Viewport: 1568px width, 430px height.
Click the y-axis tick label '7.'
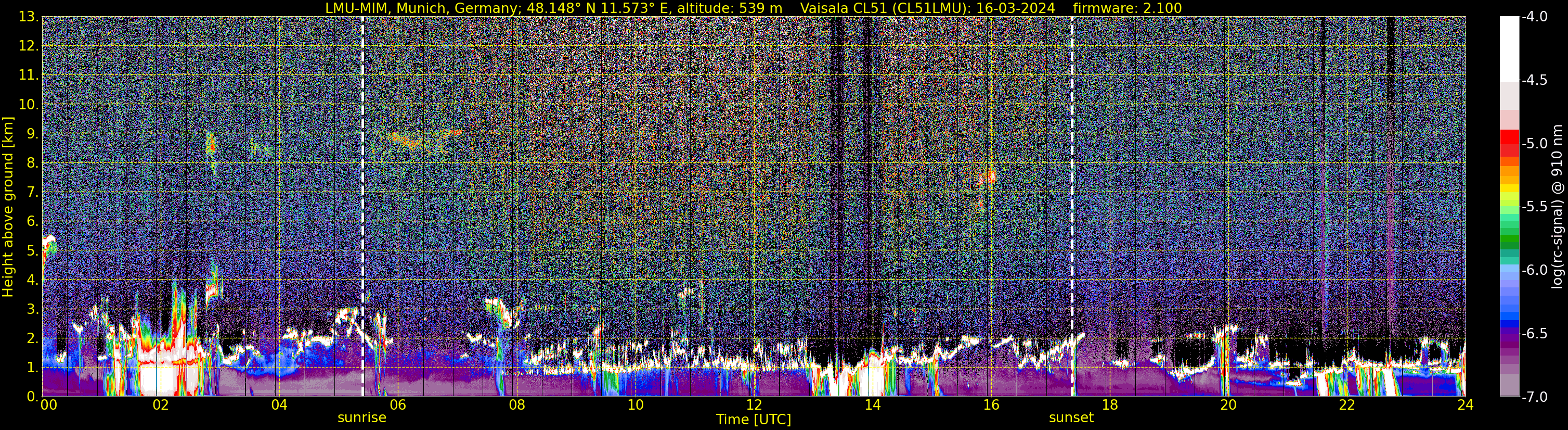[32, 193]
